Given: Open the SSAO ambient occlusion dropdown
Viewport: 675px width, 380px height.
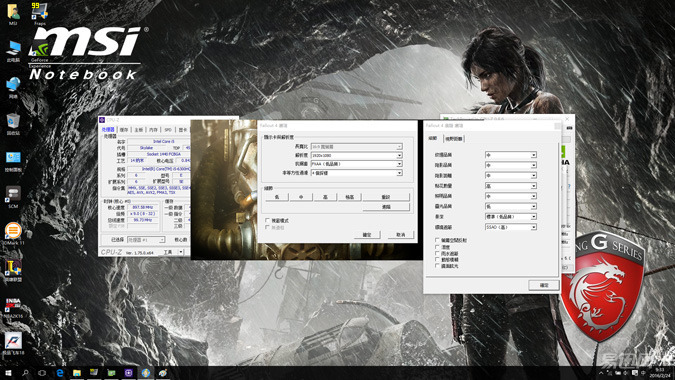Looking at the screenshot, I should 511,227.
